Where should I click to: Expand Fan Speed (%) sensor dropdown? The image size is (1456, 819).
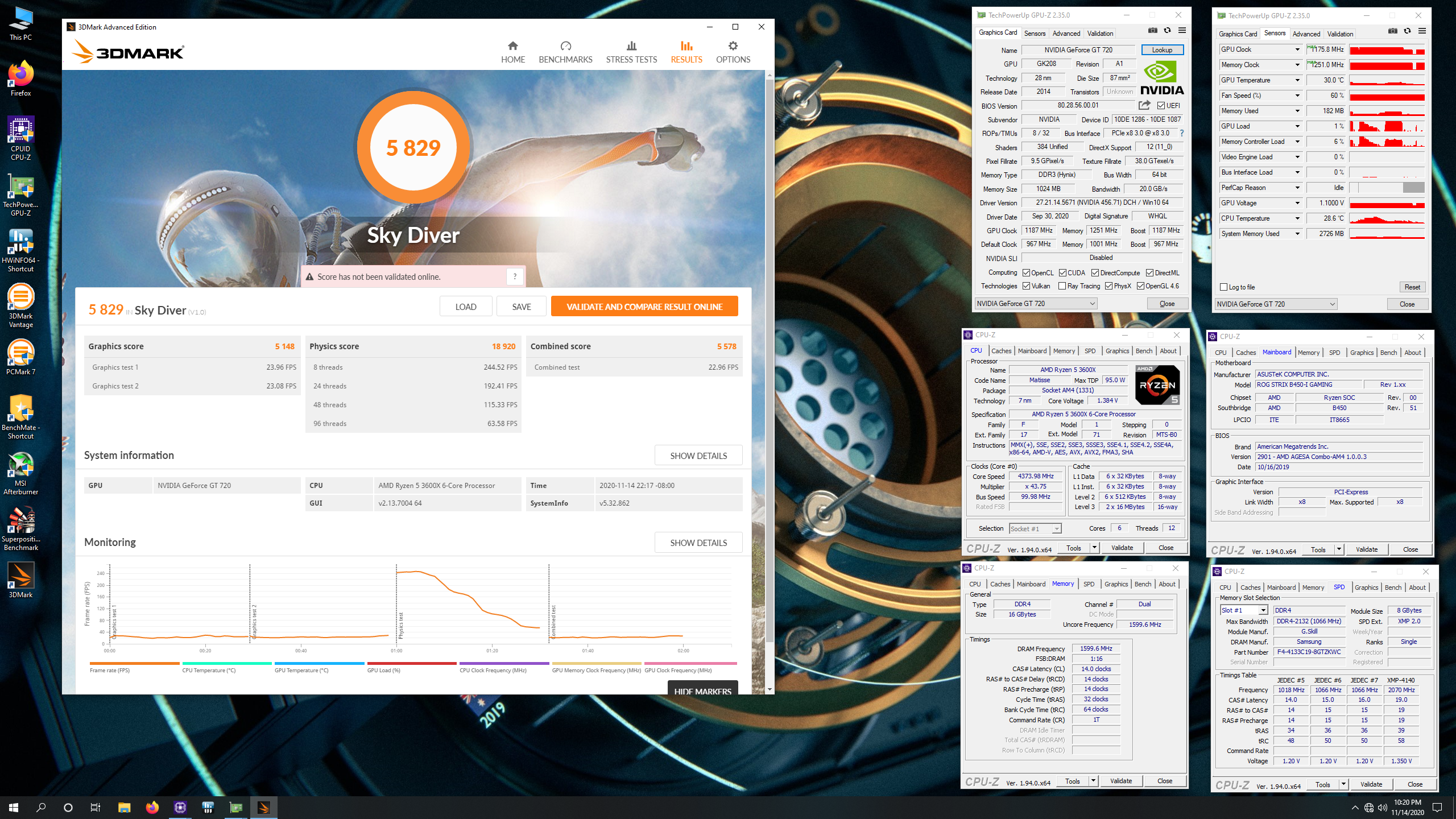click(x=1297, y=96)
